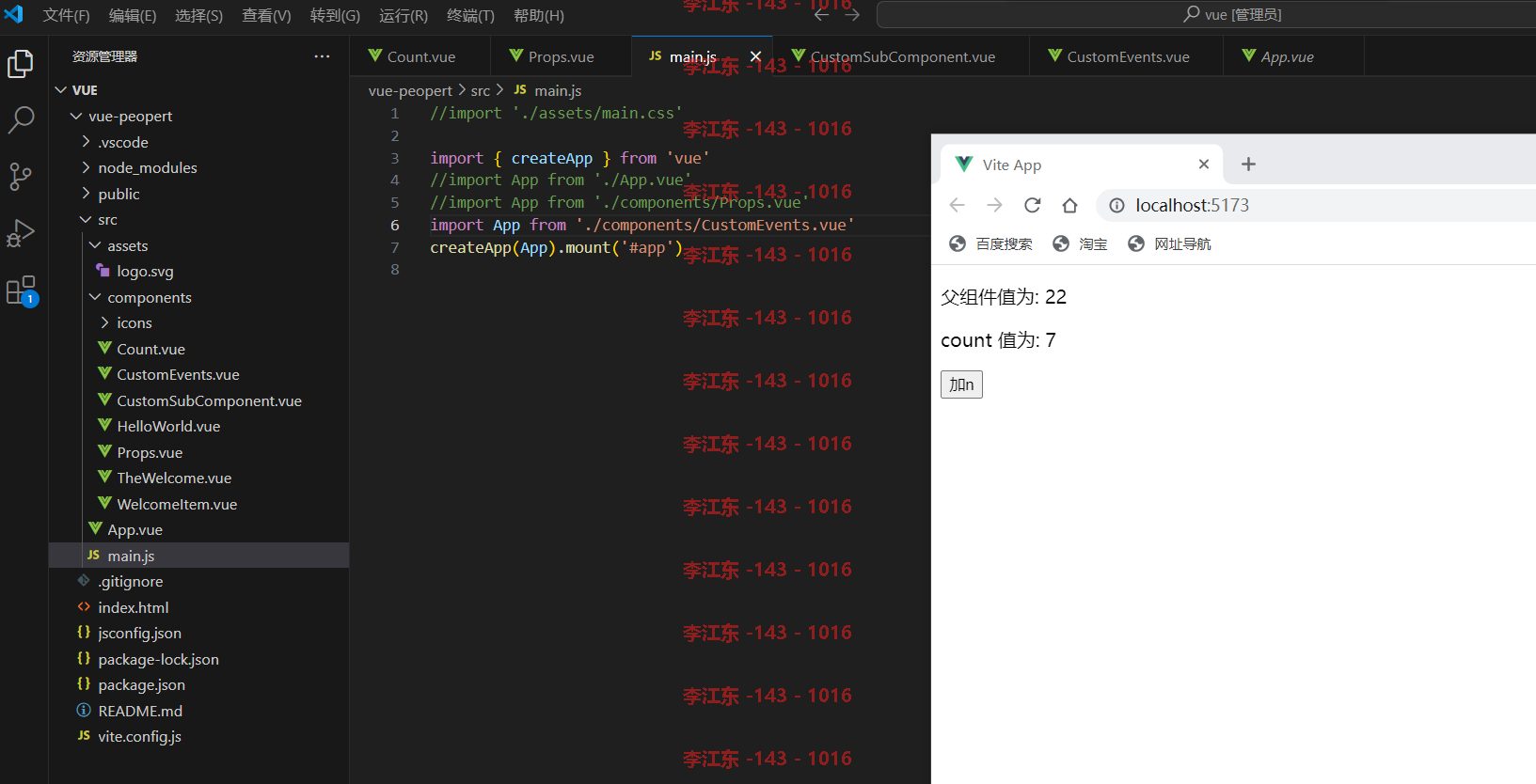This screenshot has height=784, width=1536.
Task: Open .gitignore file
Action: [x=199, y=582]
